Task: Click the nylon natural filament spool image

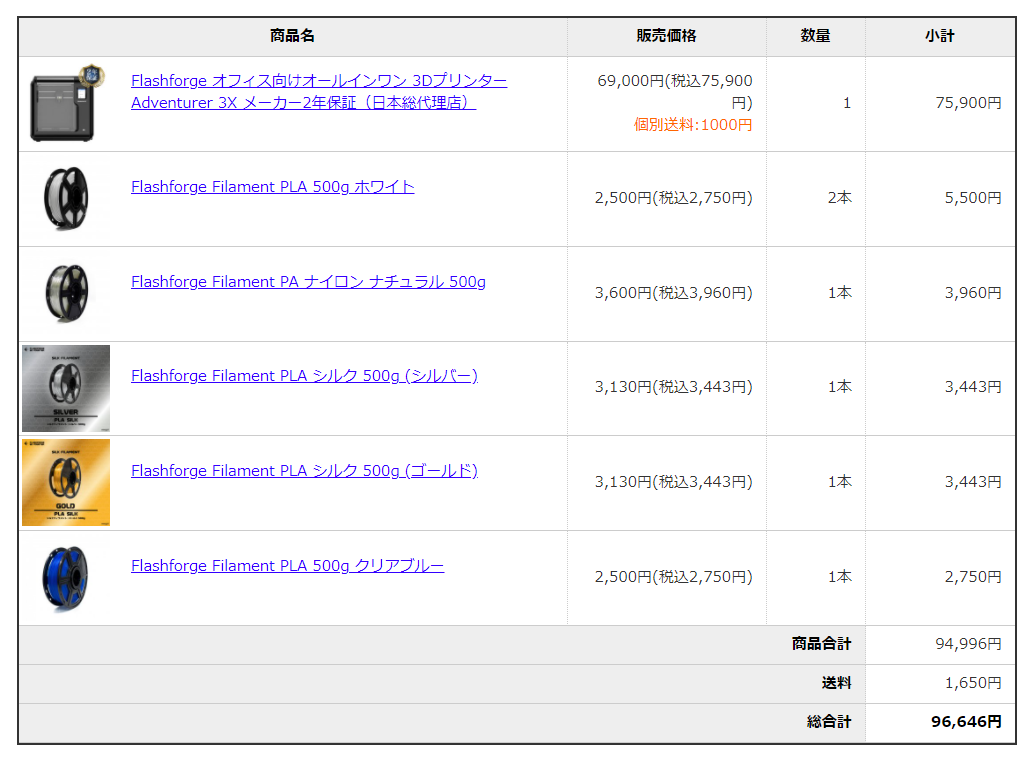Action: 65,293
